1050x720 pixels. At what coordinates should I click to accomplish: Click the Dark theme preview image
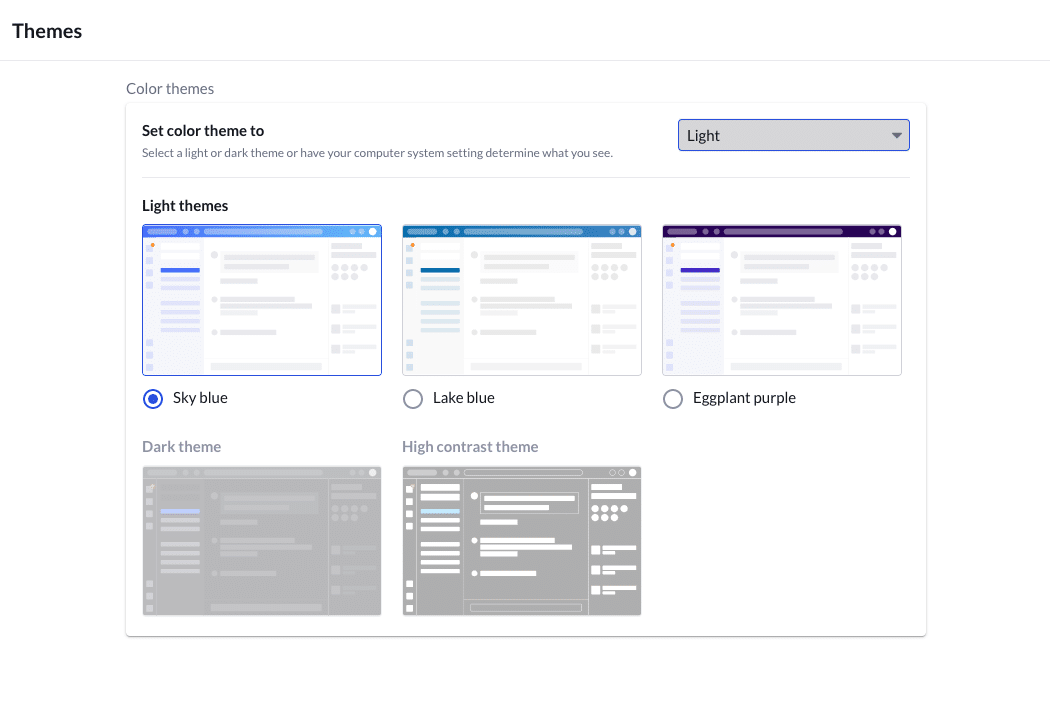coord(262,541)
